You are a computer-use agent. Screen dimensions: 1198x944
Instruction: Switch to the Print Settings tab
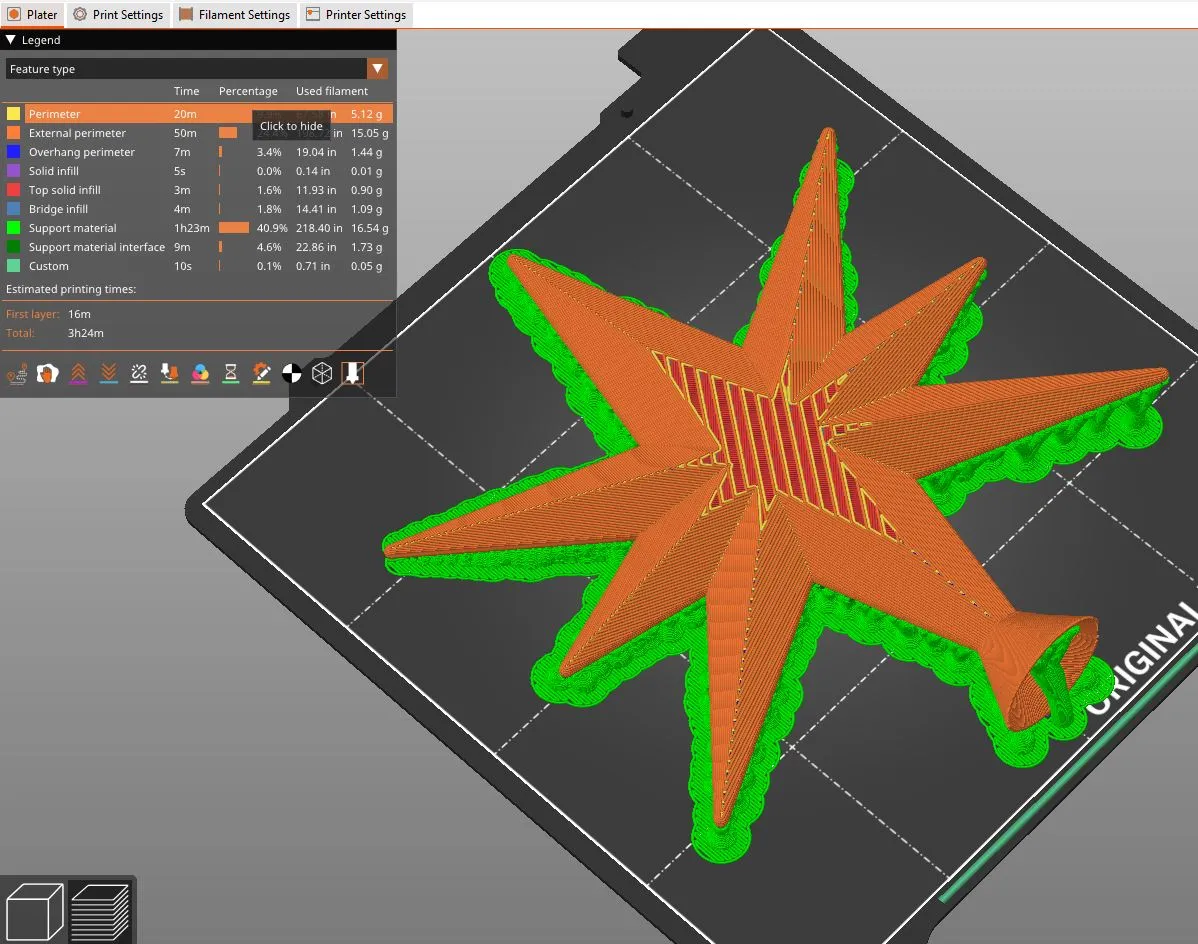(117, 14)
